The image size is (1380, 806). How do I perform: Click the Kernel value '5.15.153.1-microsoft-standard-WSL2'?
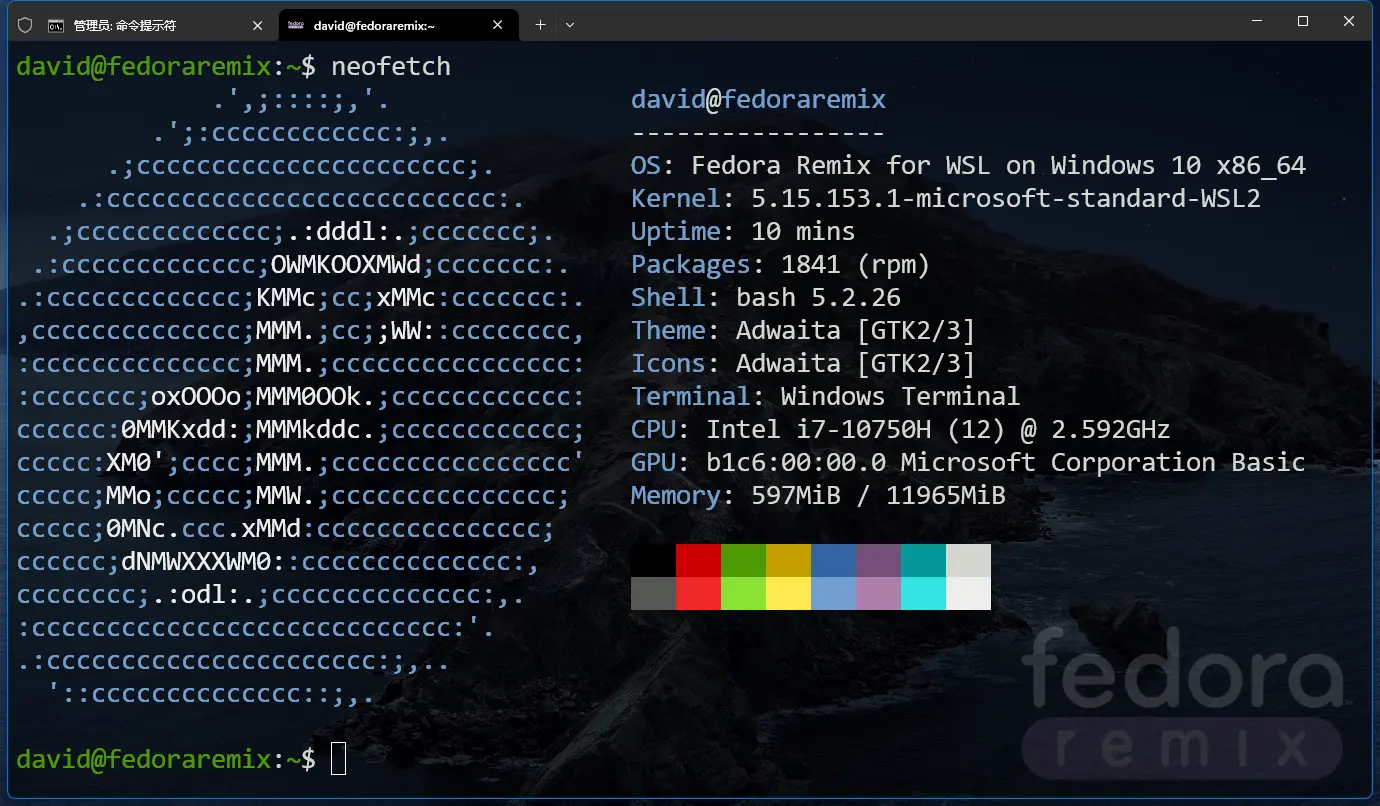tap(1006, 198)
